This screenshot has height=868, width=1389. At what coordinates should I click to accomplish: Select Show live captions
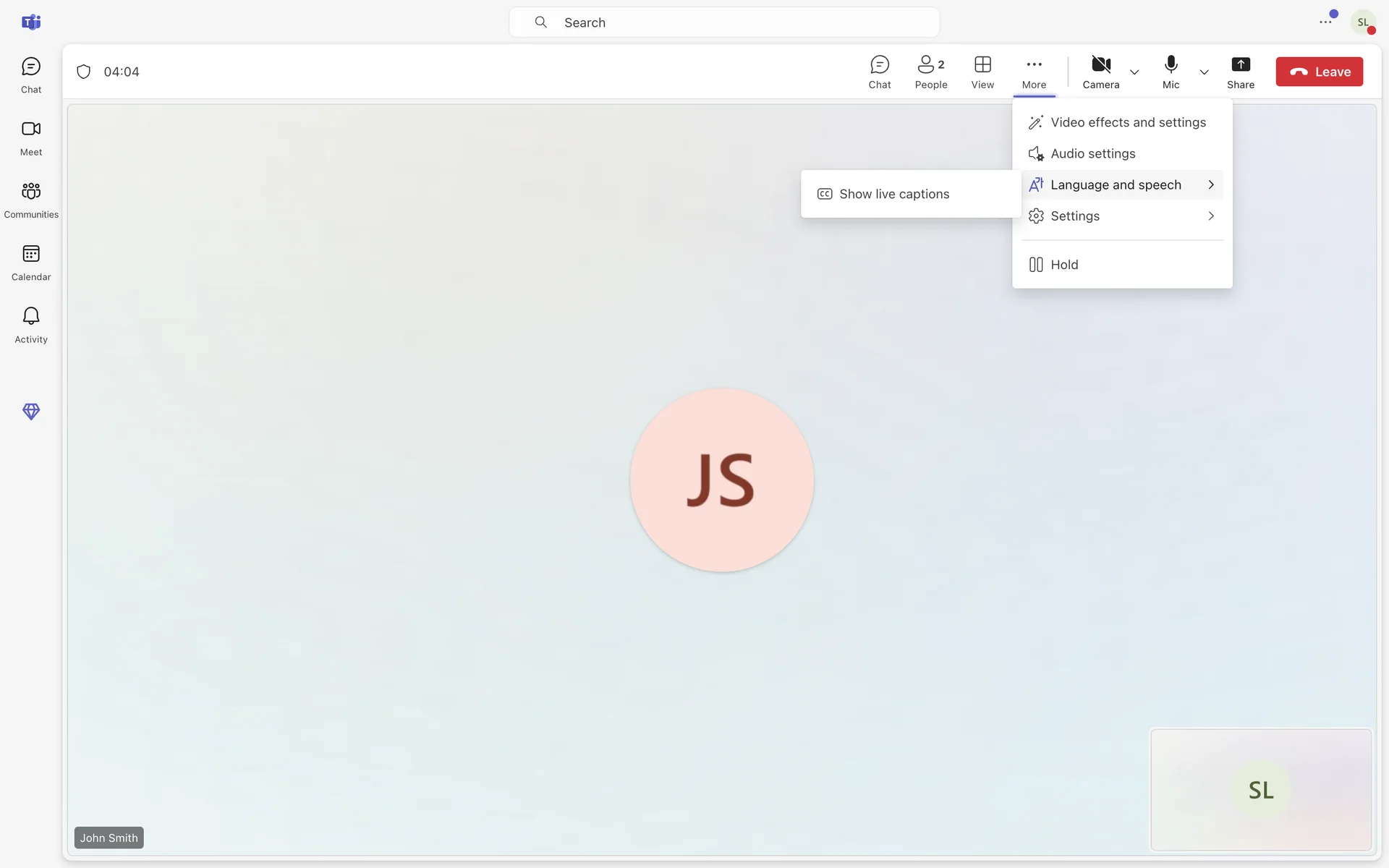click(894, 194)
